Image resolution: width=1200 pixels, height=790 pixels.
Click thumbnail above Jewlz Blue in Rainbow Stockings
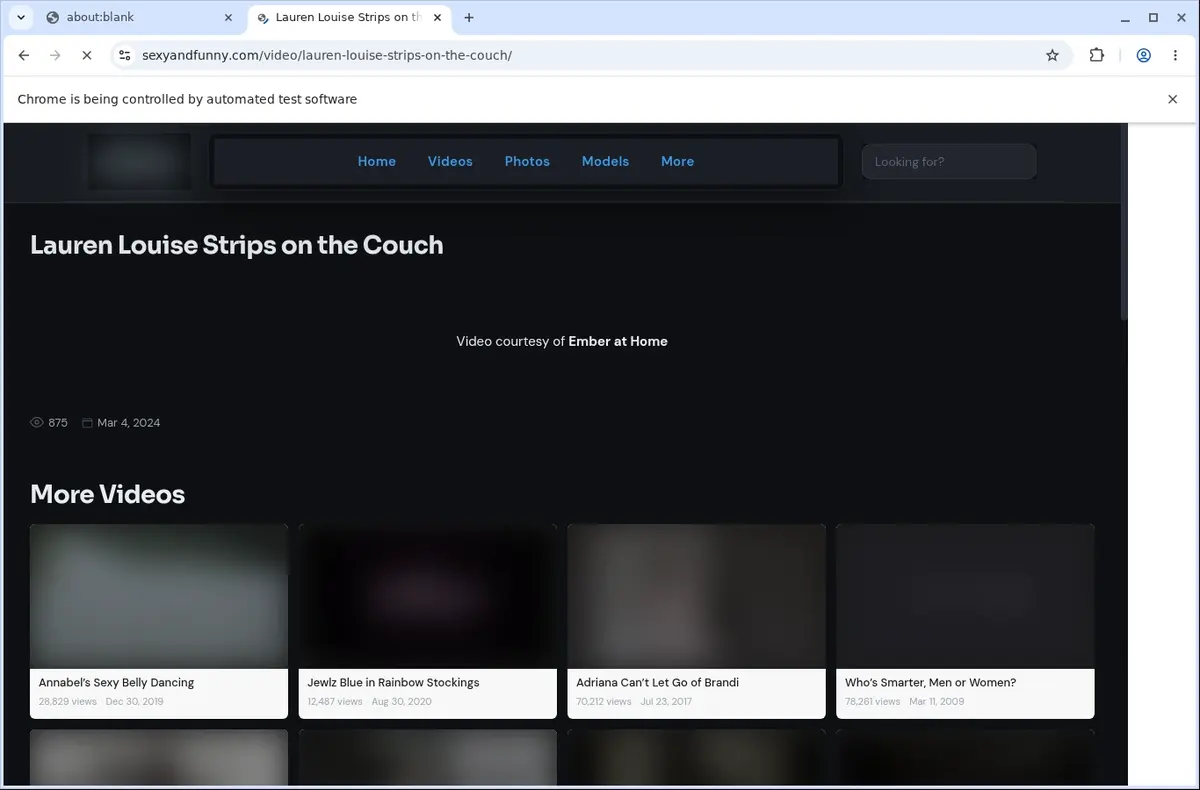(428, 597)
